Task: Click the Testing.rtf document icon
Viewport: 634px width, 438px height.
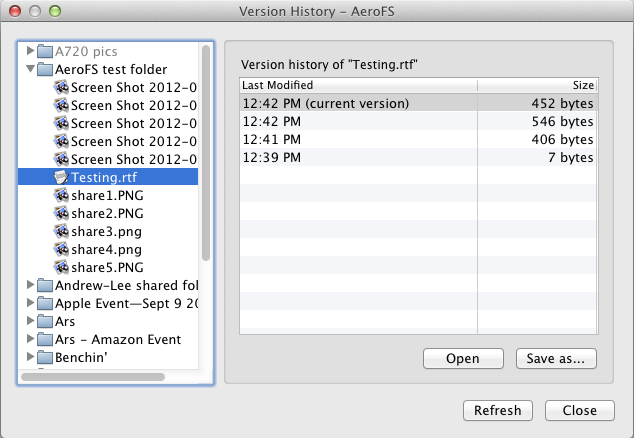Action: [61, 177]
